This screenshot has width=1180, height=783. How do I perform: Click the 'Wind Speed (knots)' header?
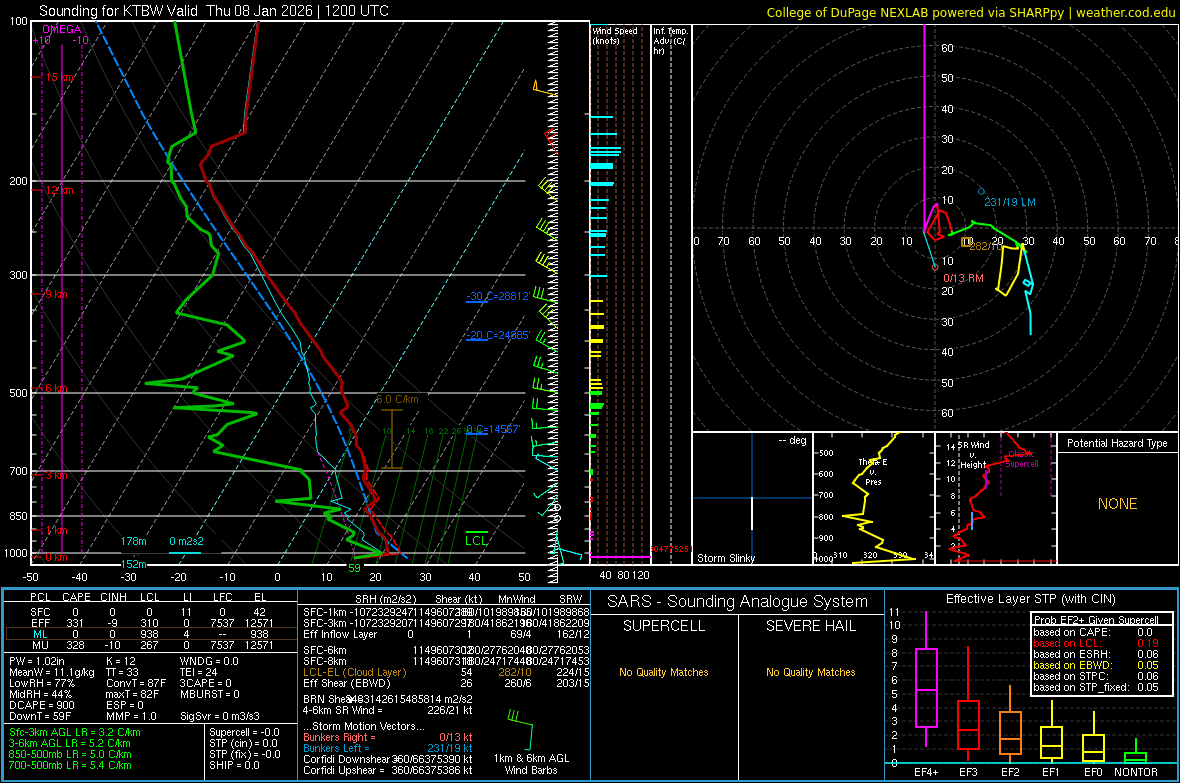(x=615, y=35)
